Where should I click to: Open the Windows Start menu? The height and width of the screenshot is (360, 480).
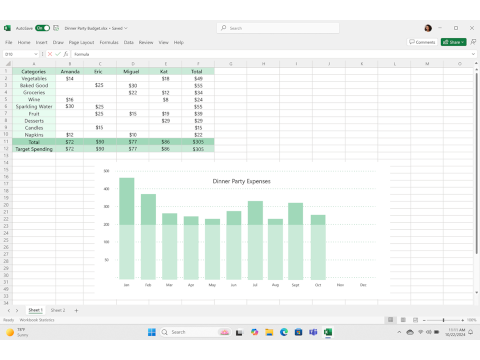[x=152, y=332]
